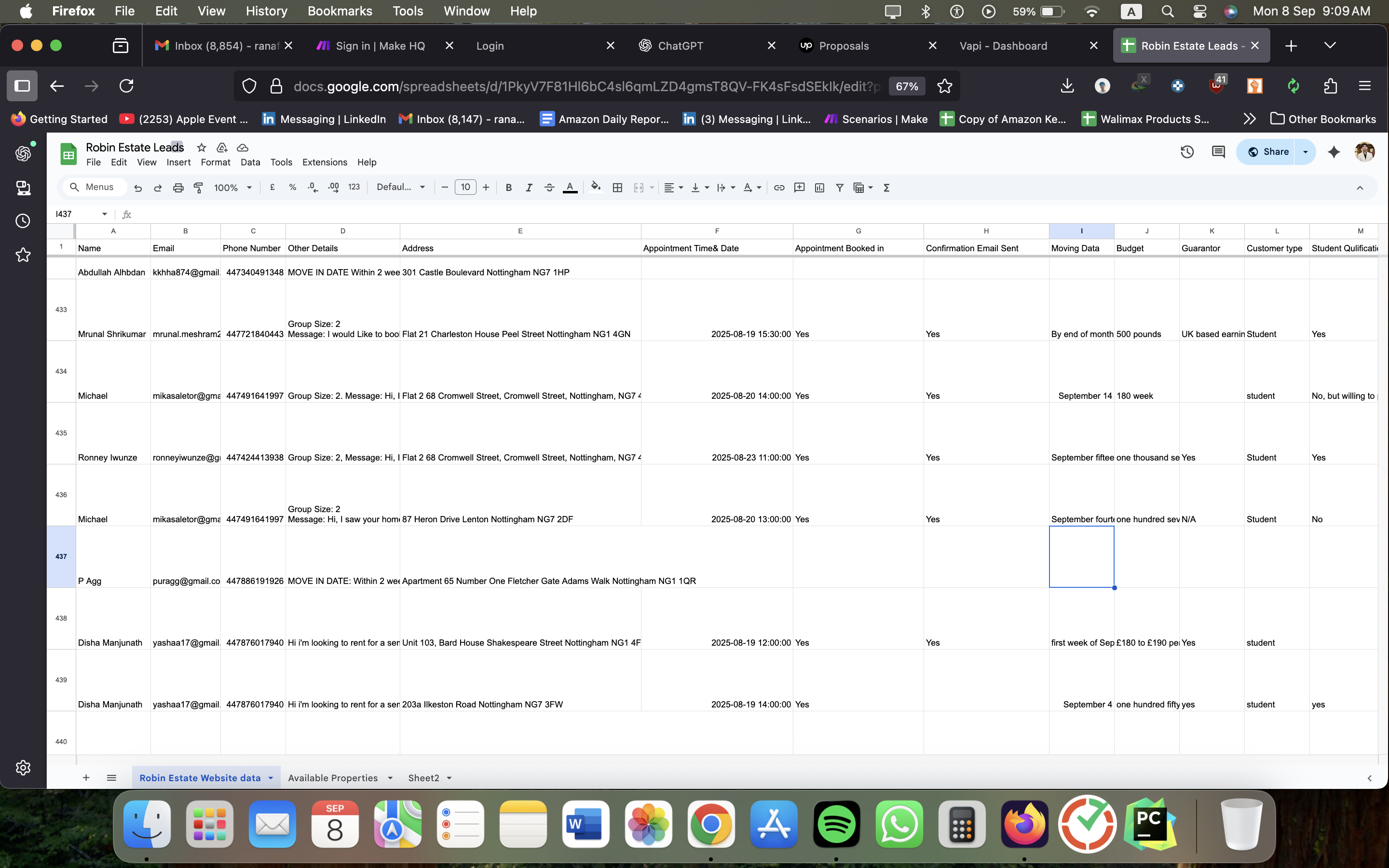Image resolution: width=1389 pixels, height=868 pixels.
Task: Click the Name Box showing I437
Action: (76, 214)
